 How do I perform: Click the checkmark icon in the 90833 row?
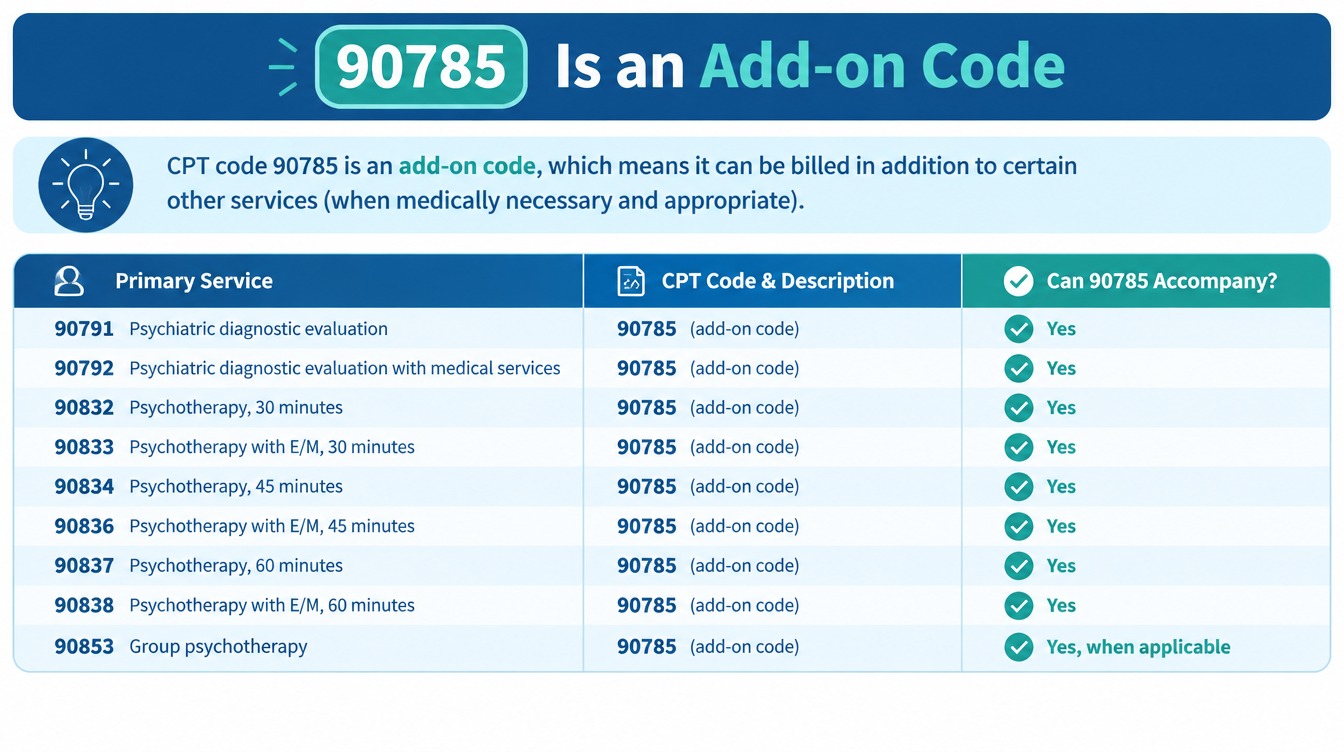pyautogui.click(x=1018, y=447)
